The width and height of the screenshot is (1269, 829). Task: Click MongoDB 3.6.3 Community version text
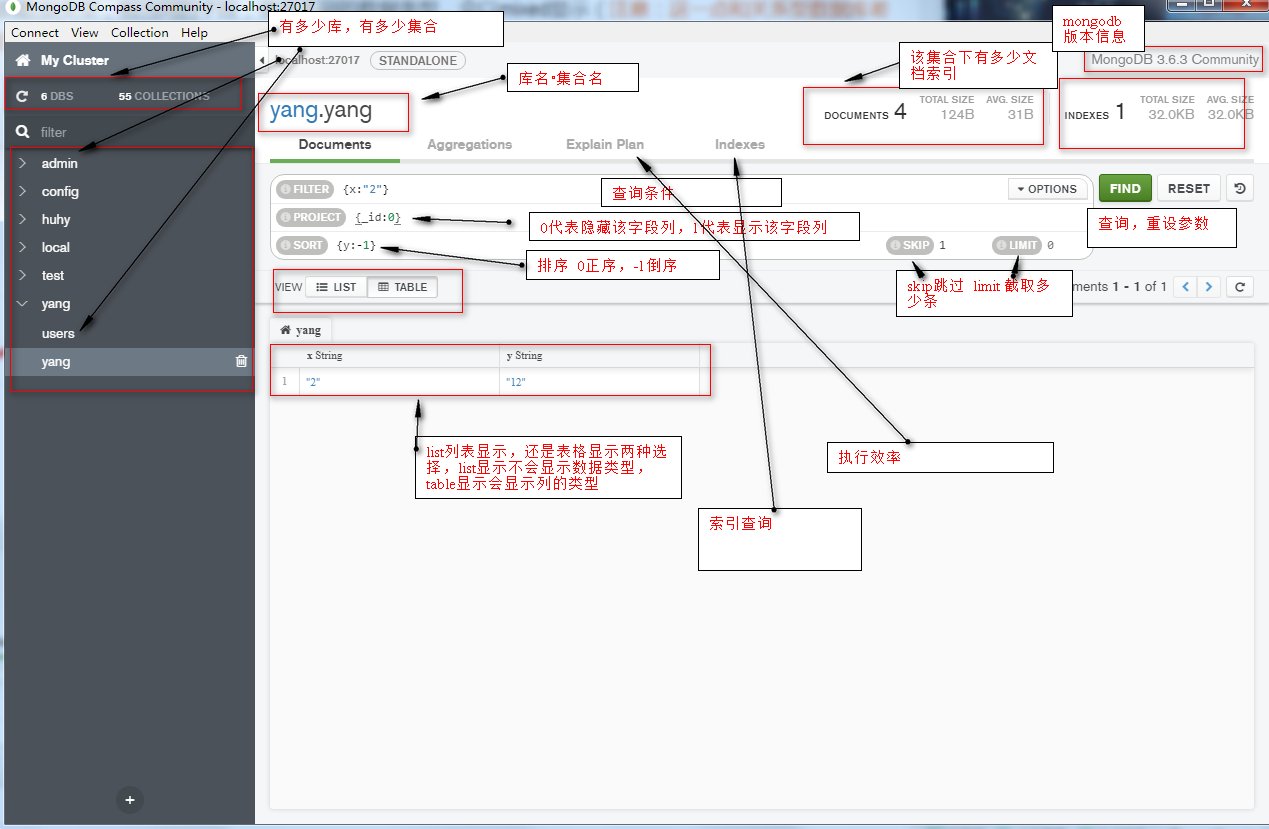point(1175,59)
